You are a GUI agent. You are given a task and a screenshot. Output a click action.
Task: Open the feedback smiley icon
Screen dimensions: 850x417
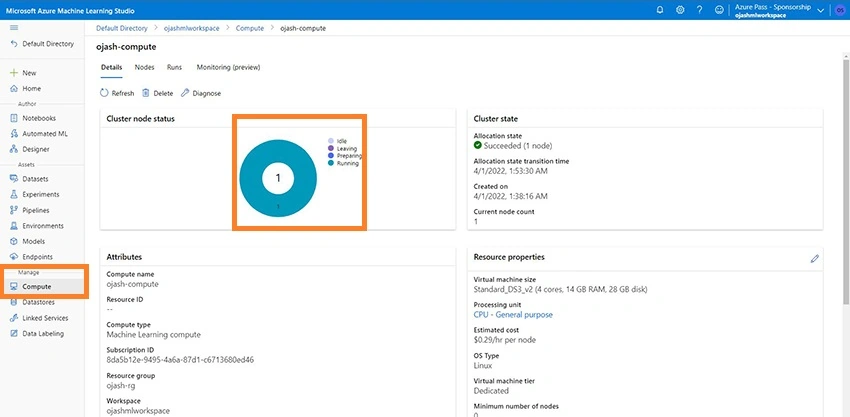719,10
